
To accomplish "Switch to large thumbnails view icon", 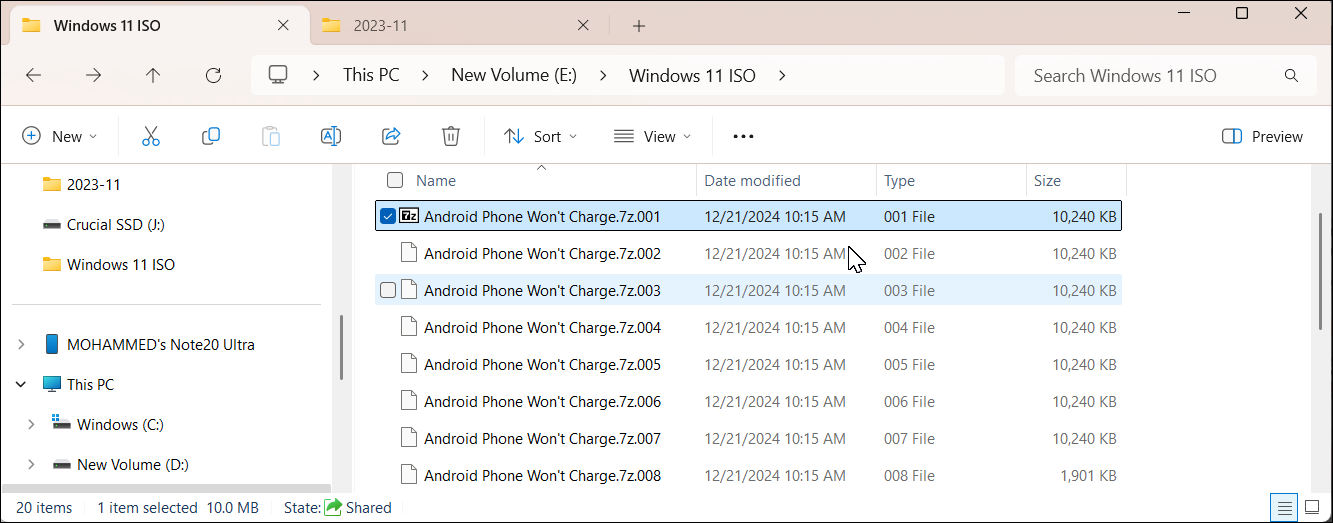I will click(x=1312, y=507).
